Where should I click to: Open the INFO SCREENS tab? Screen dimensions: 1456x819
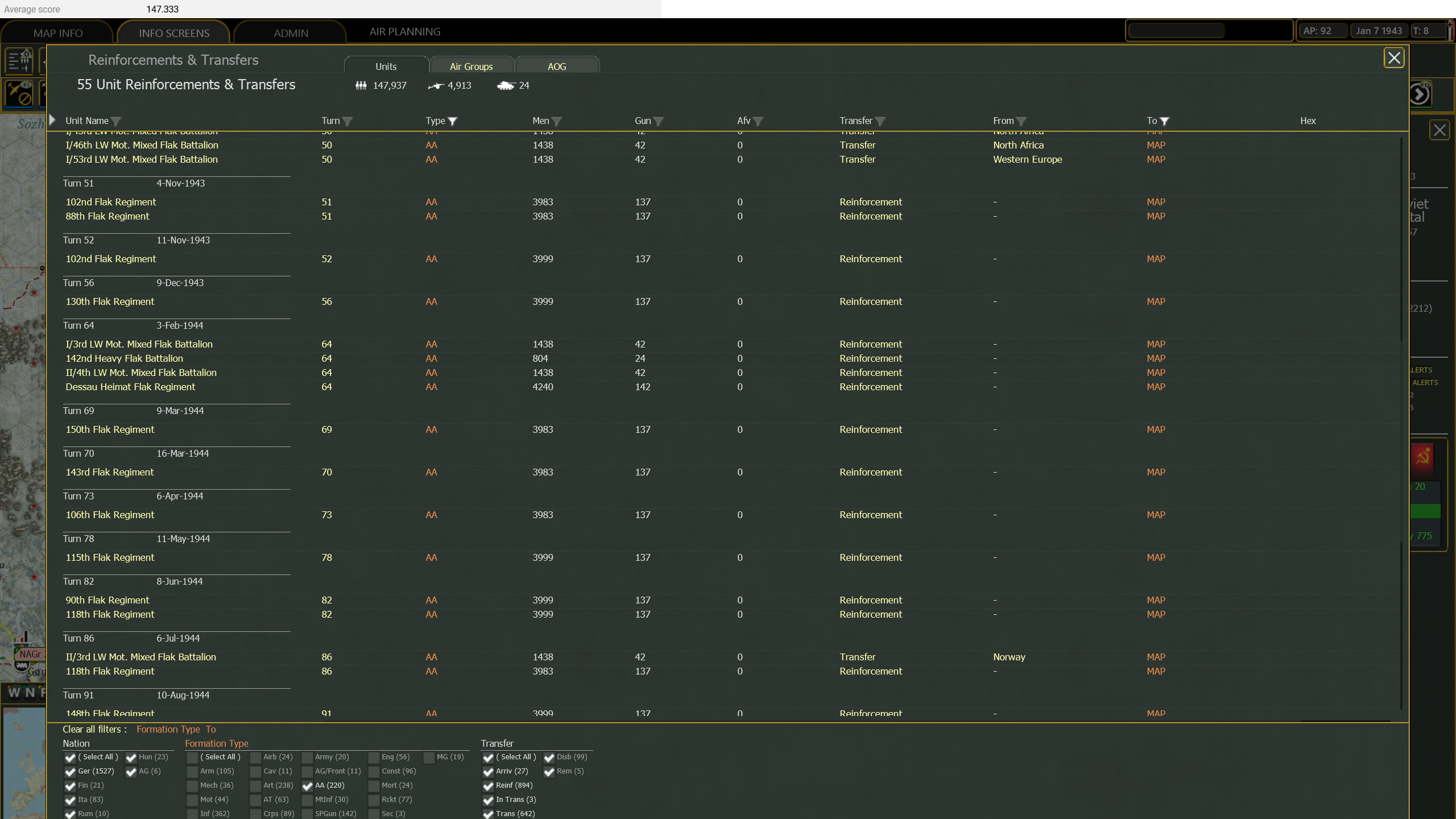(x=174, y=33)
